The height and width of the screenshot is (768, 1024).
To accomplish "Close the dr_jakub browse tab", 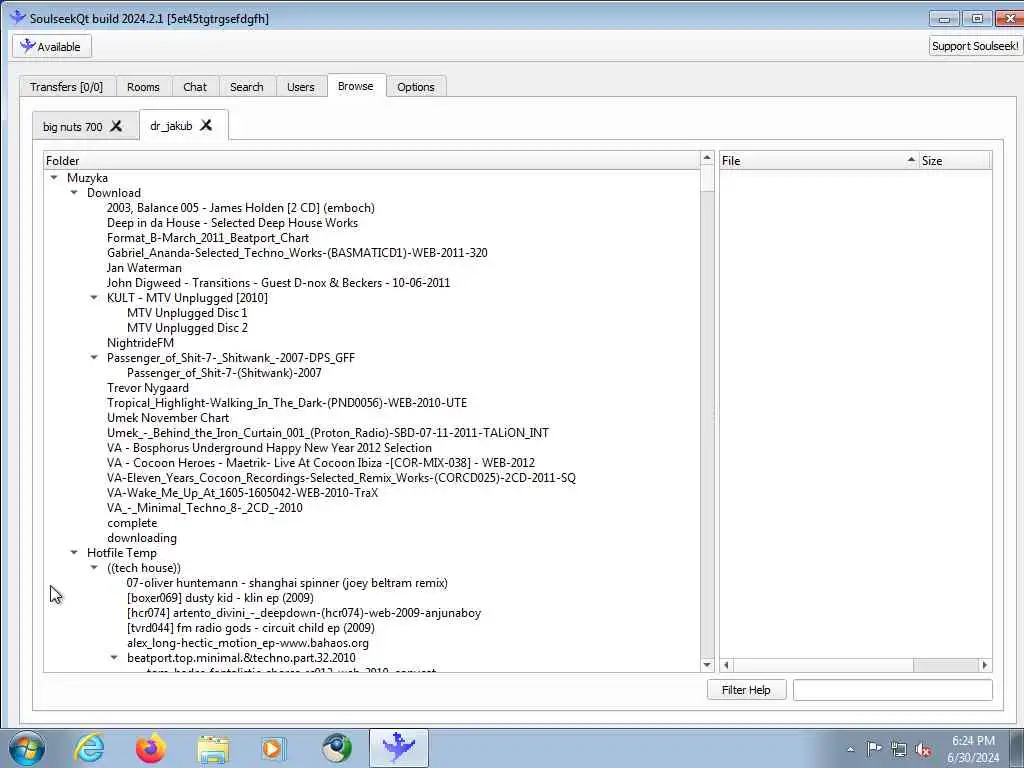I will [x=206, y=125].
